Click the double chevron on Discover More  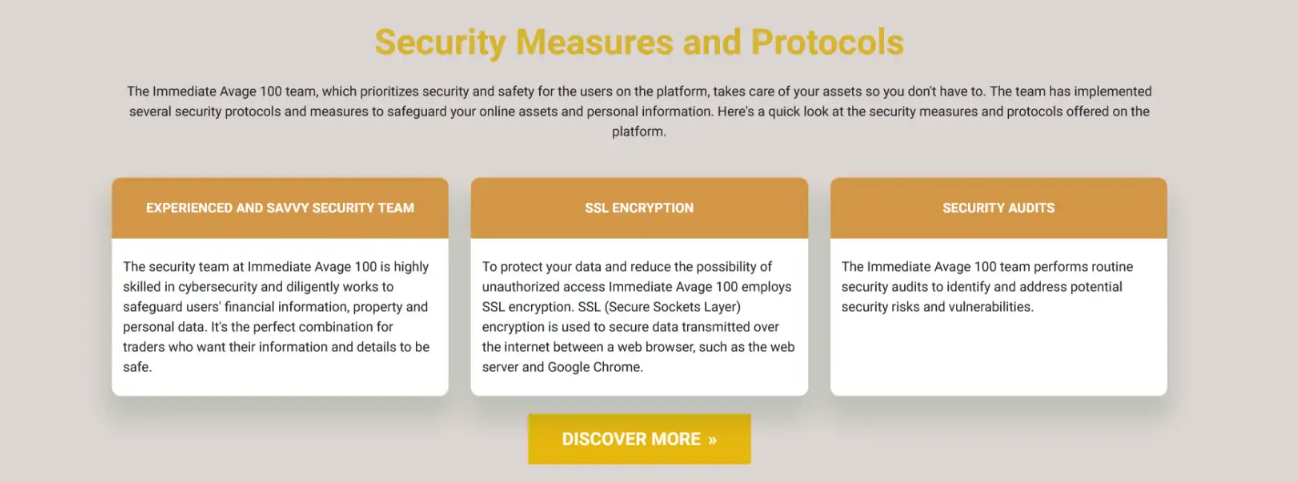(712, 439)
